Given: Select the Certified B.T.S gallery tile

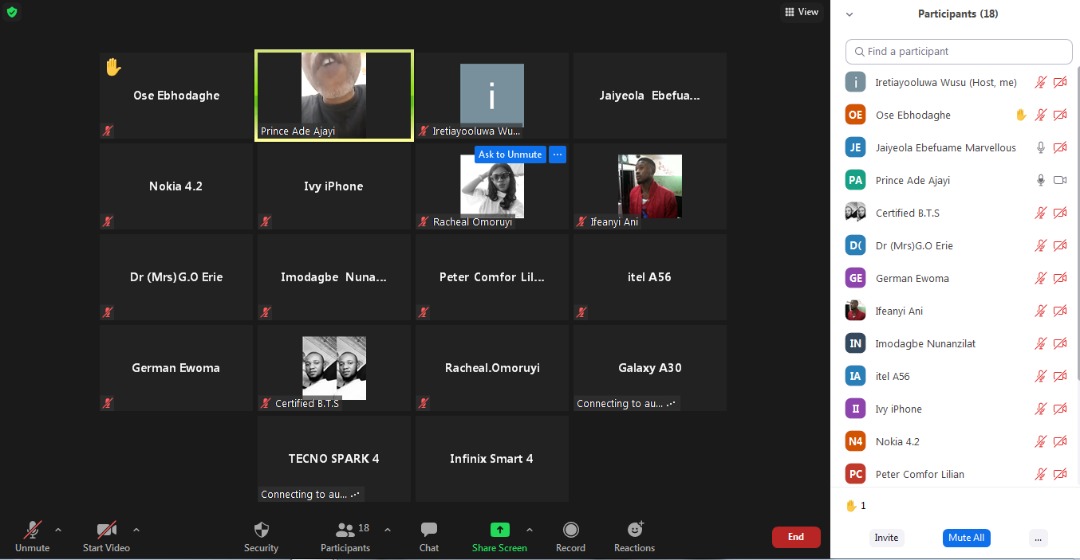Looking at the screenshot, I should 334,368.
